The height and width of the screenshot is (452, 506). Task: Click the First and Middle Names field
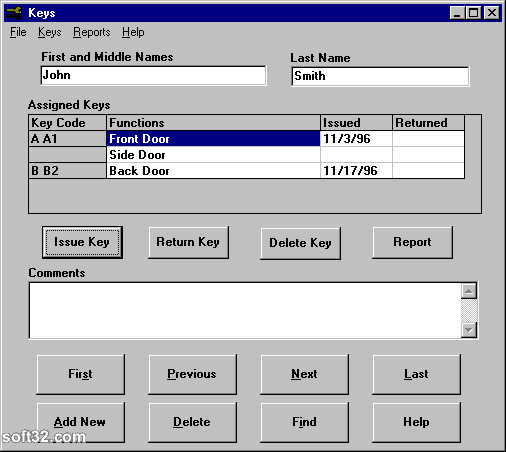tap(153, 75)
